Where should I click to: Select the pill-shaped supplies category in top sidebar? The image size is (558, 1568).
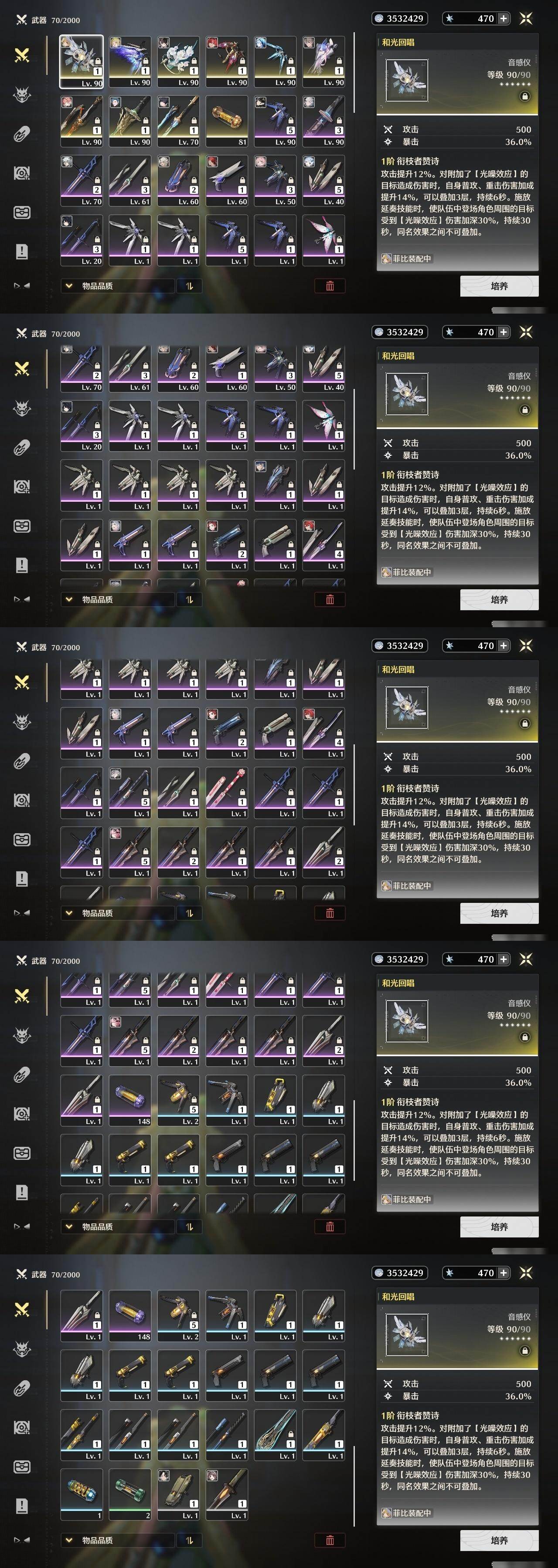click(x=22, y=134)
